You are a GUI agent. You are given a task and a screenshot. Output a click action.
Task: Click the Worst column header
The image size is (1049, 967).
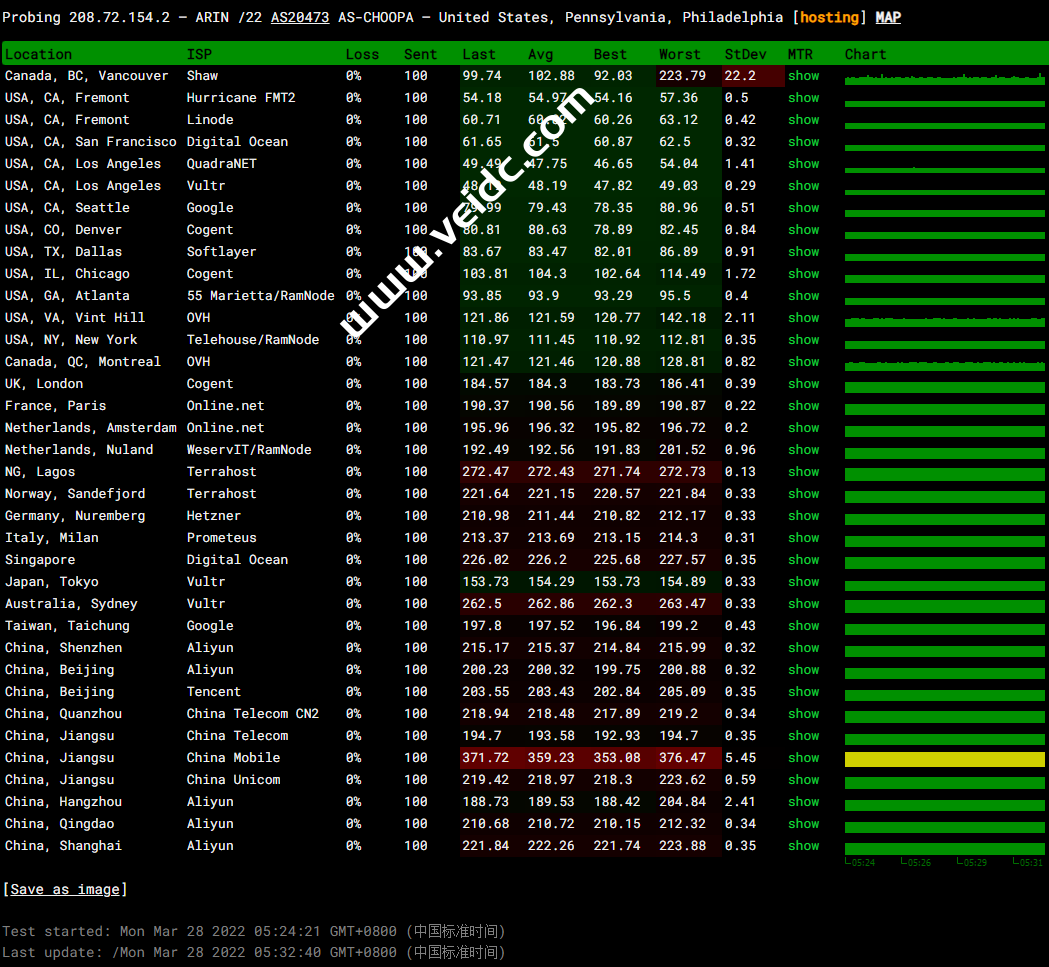click(x=680, y=54)
